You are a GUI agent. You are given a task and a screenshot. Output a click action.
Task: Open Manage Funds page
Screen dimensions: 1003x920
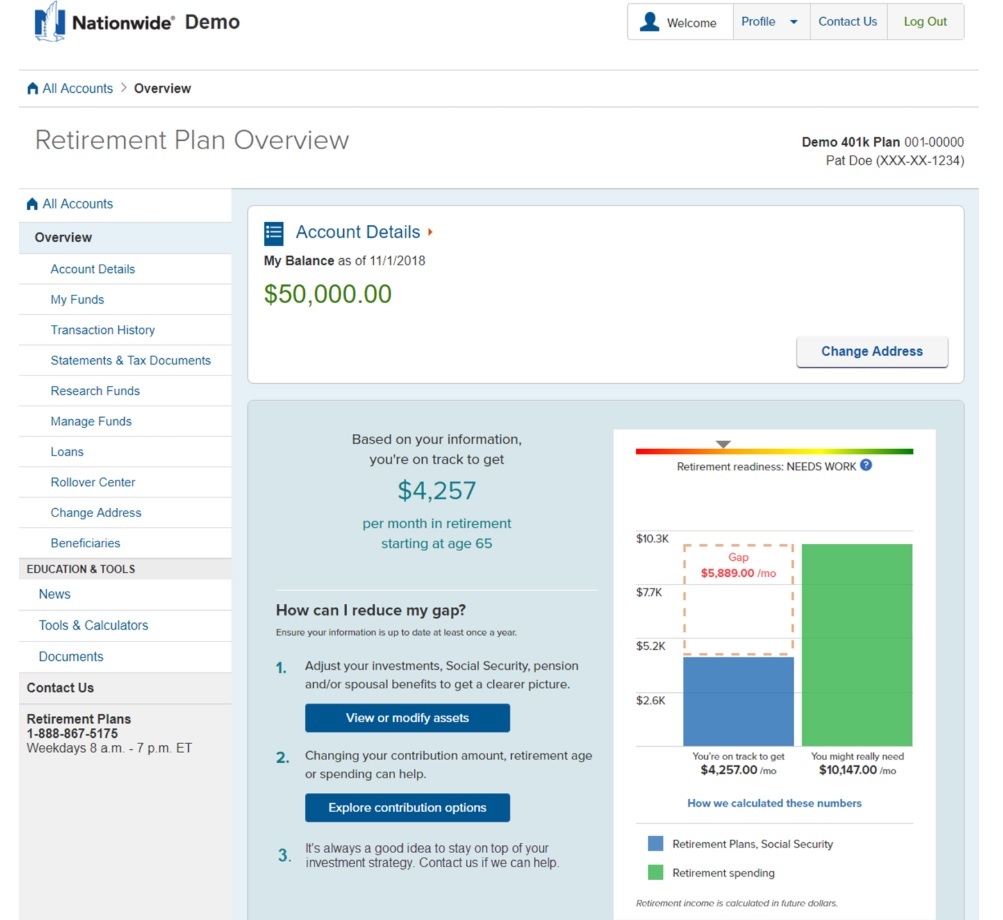(91, 422)
